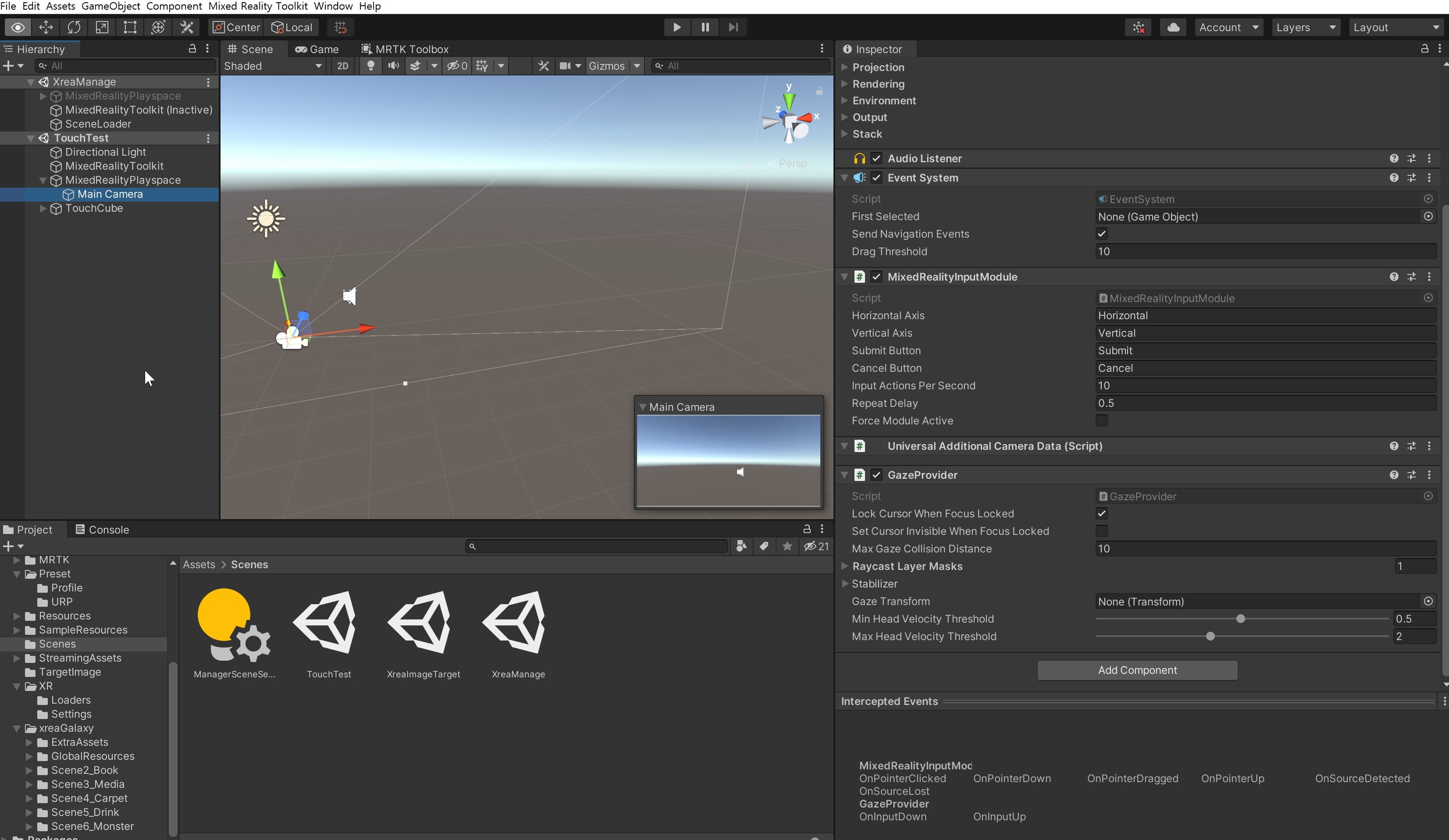
Task: Toggle scene lighting bulb icon
Action: pyautogui.click(x=371, y=66)
